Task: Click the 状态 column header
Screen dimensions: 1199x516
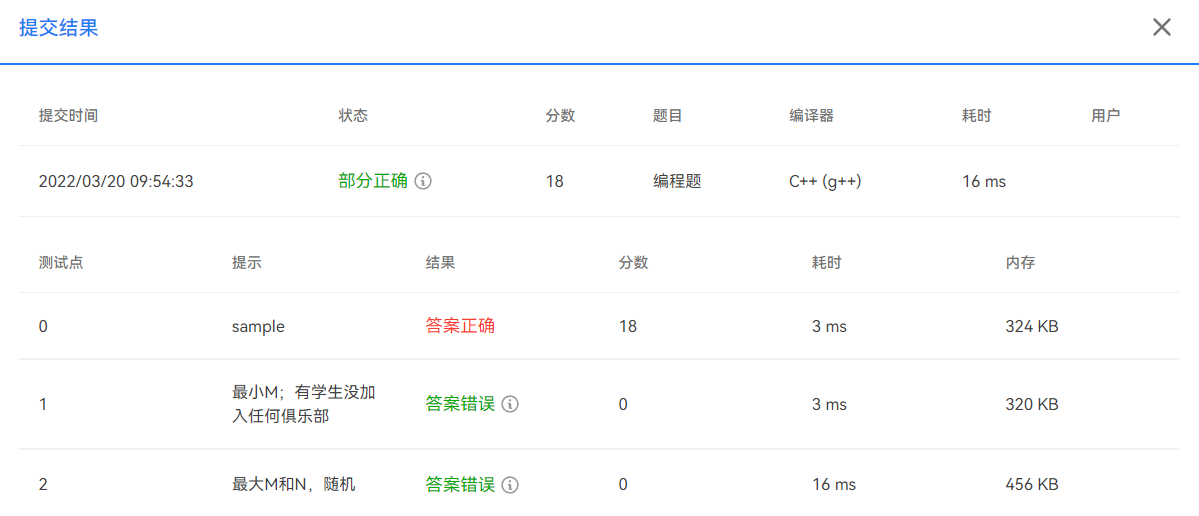Action: point(353,116)
